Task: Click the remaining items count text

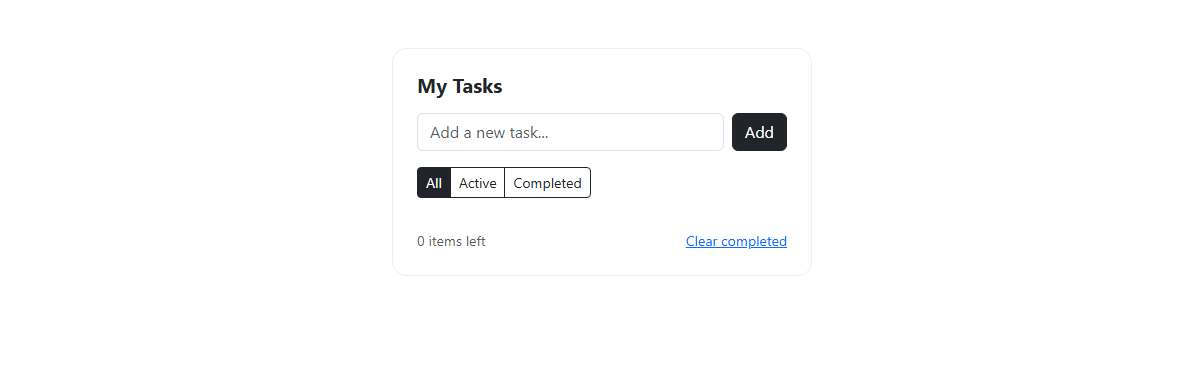Action: 451,241
